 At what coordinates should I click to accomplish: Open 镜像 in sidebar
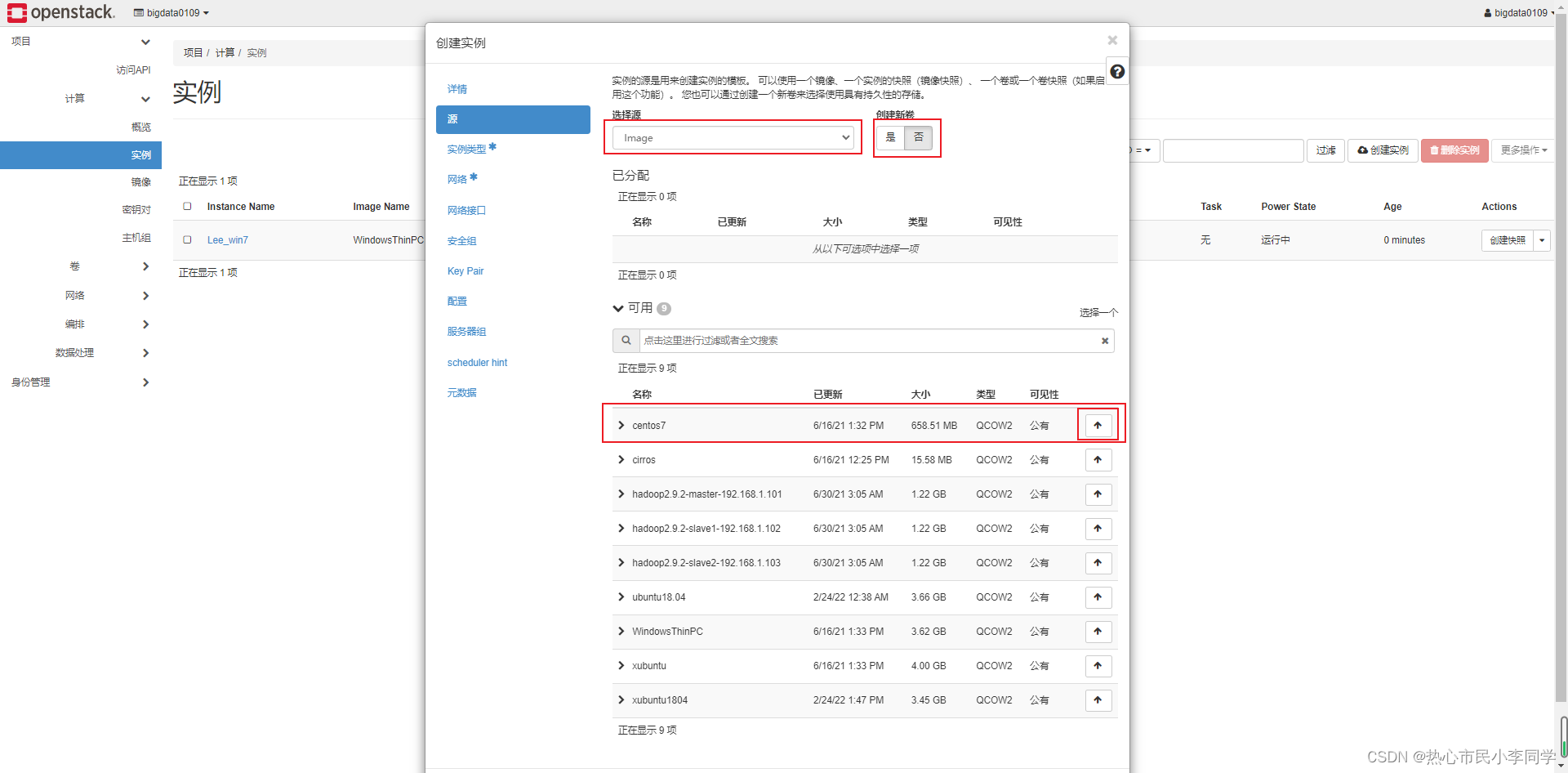(x=140, y=182)
